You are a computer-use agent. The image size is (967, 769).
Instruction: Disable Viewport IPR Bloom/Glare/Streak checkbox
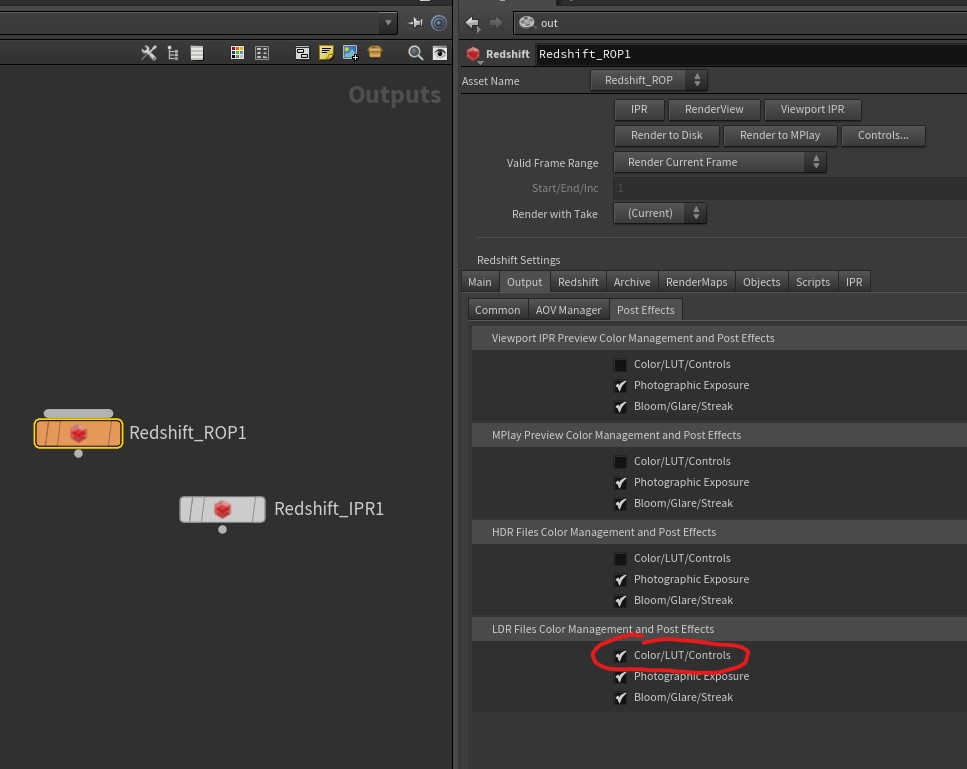pyautogui.click(x=620, y=407)
